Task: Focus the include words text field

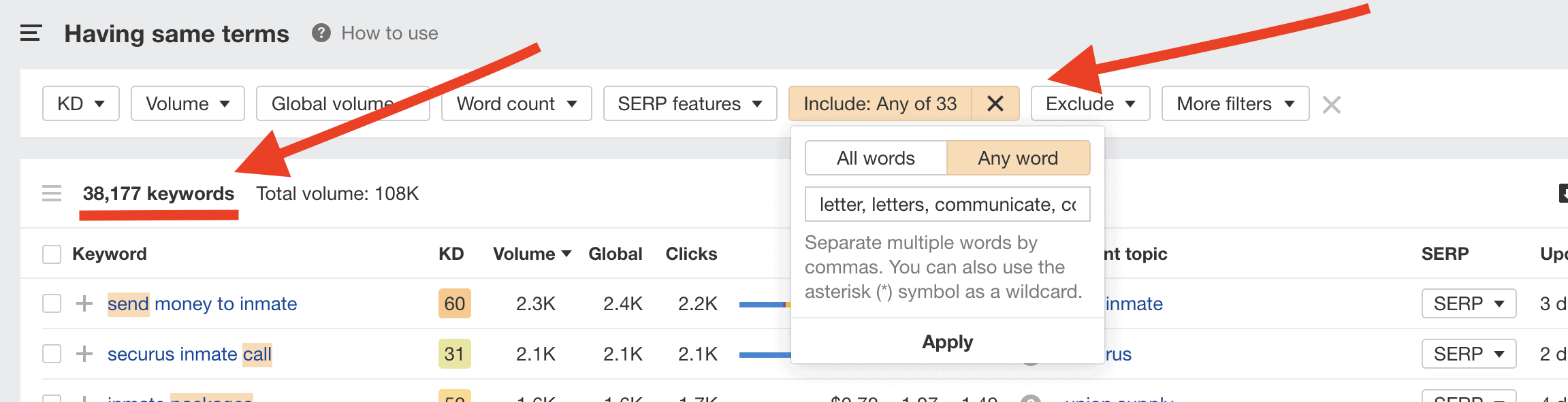Action: pos(948,204)
